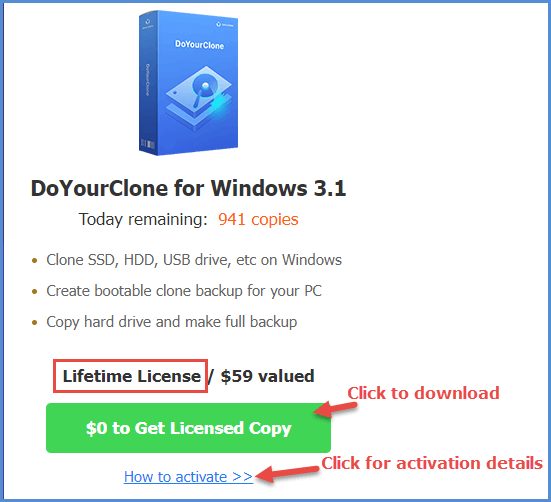Click the small brand logo at box top-right corner
The image size is (551, 502).
[225, 25]
